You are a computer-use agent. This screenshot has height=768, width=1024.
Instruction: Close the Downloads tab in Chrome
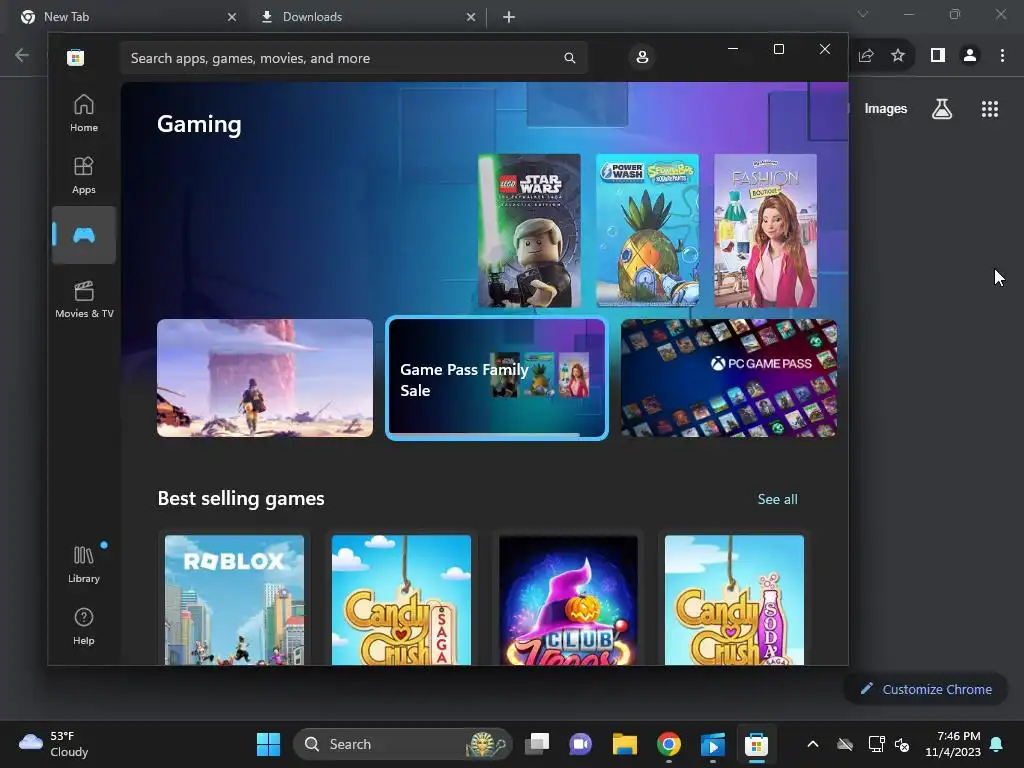[x=471, y=17]
